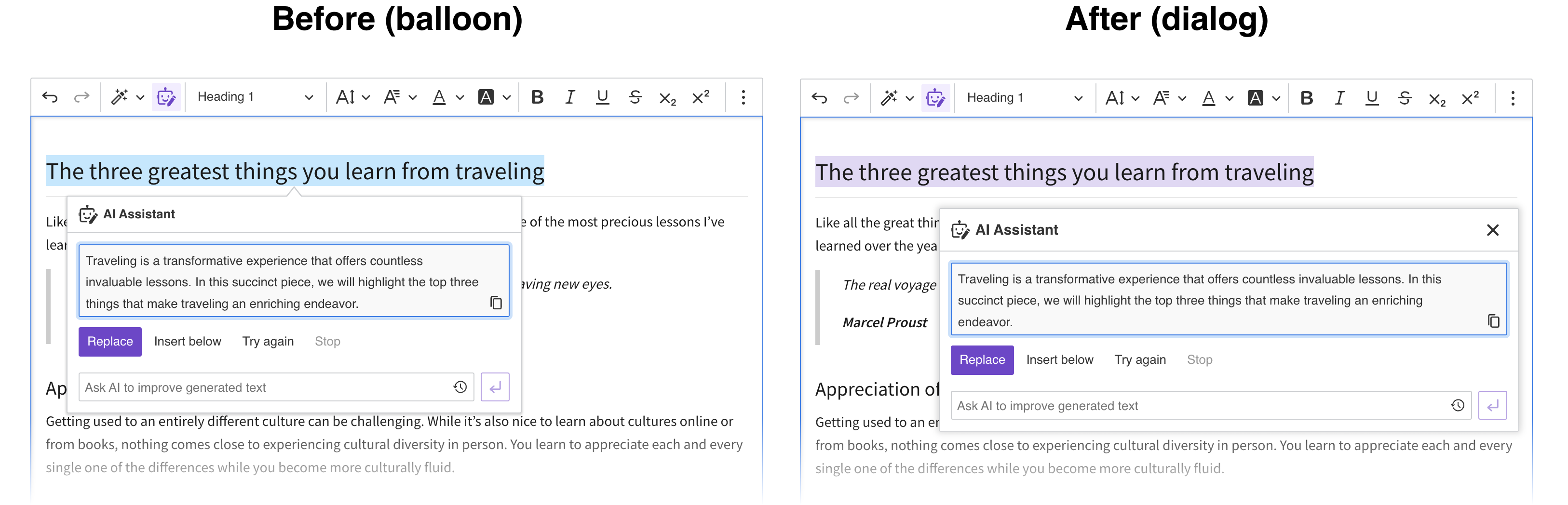Toggle strikethrough formatting
The width and height of the screenshot is (1568, 505).
[635, 97]
